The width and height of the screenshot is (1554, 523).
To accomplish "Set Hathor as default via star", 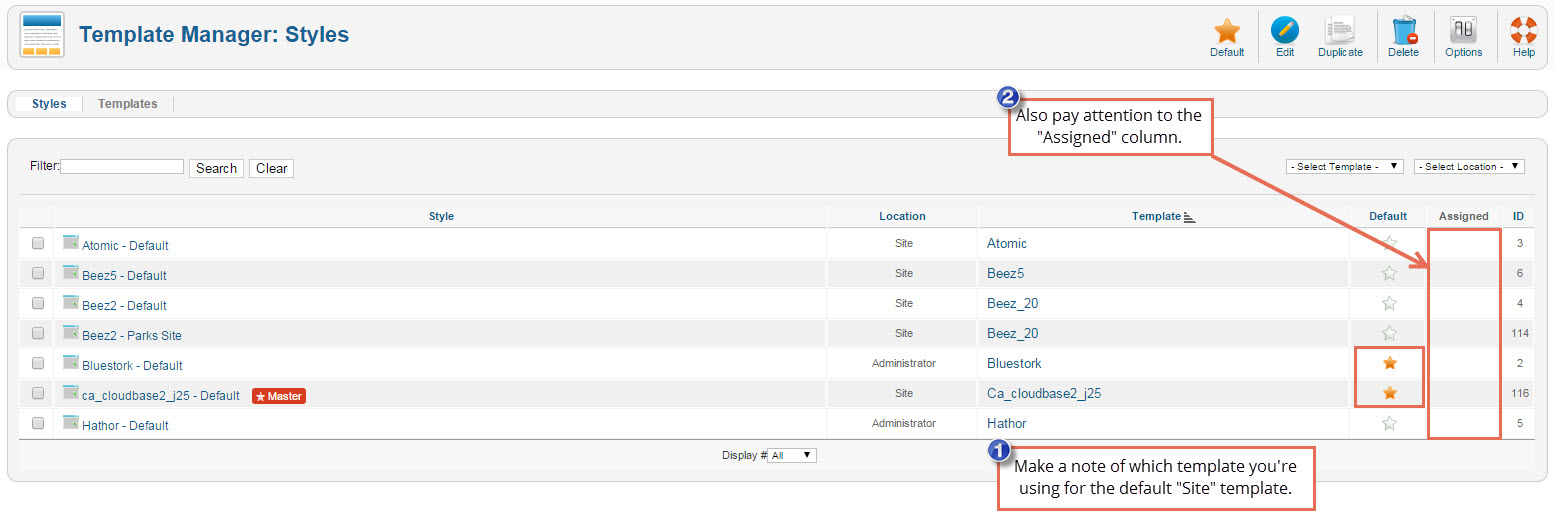I will click(x=1388, y=423).
